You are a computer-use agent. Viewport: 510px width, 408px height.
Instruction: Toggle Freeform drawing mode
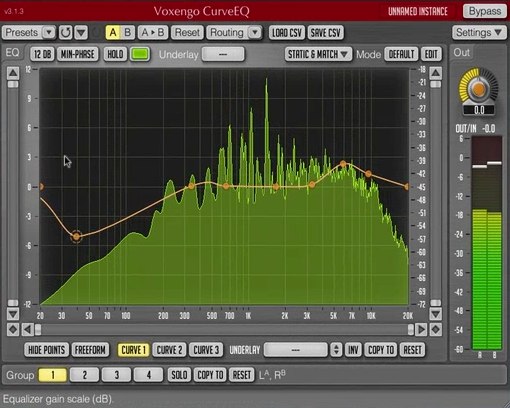(90, 350)
